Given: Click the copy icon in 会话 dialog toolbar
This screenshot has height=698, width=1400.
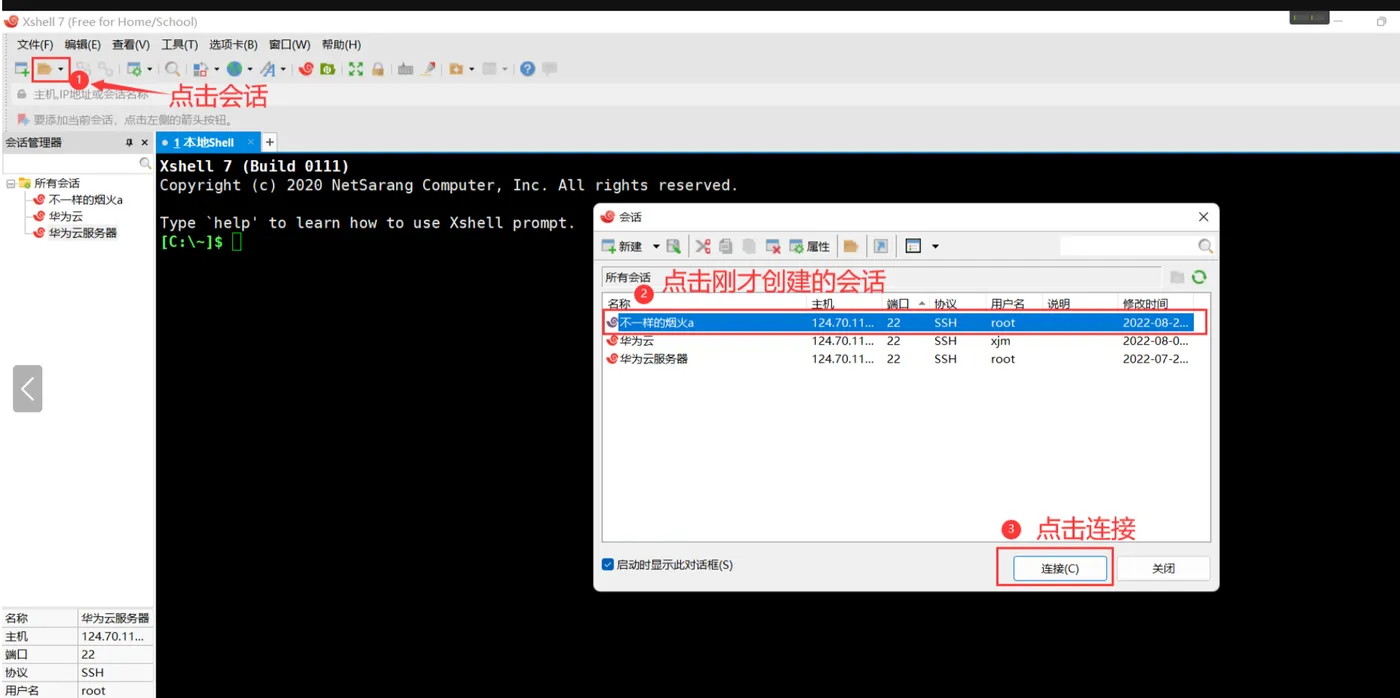Looking at the screenshot, I should point(725,246).
